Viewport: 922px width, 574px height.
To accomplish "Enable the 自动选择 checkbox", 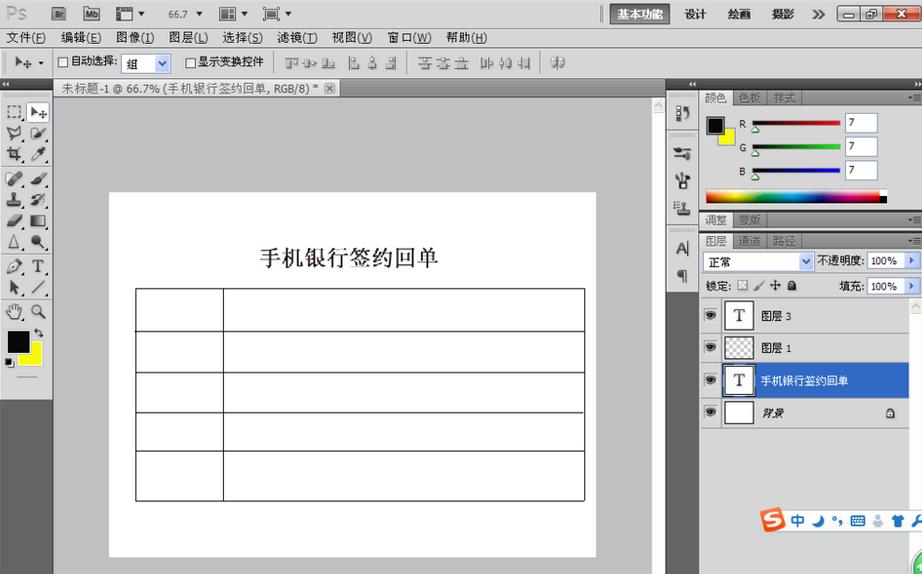I will [63, 62].
